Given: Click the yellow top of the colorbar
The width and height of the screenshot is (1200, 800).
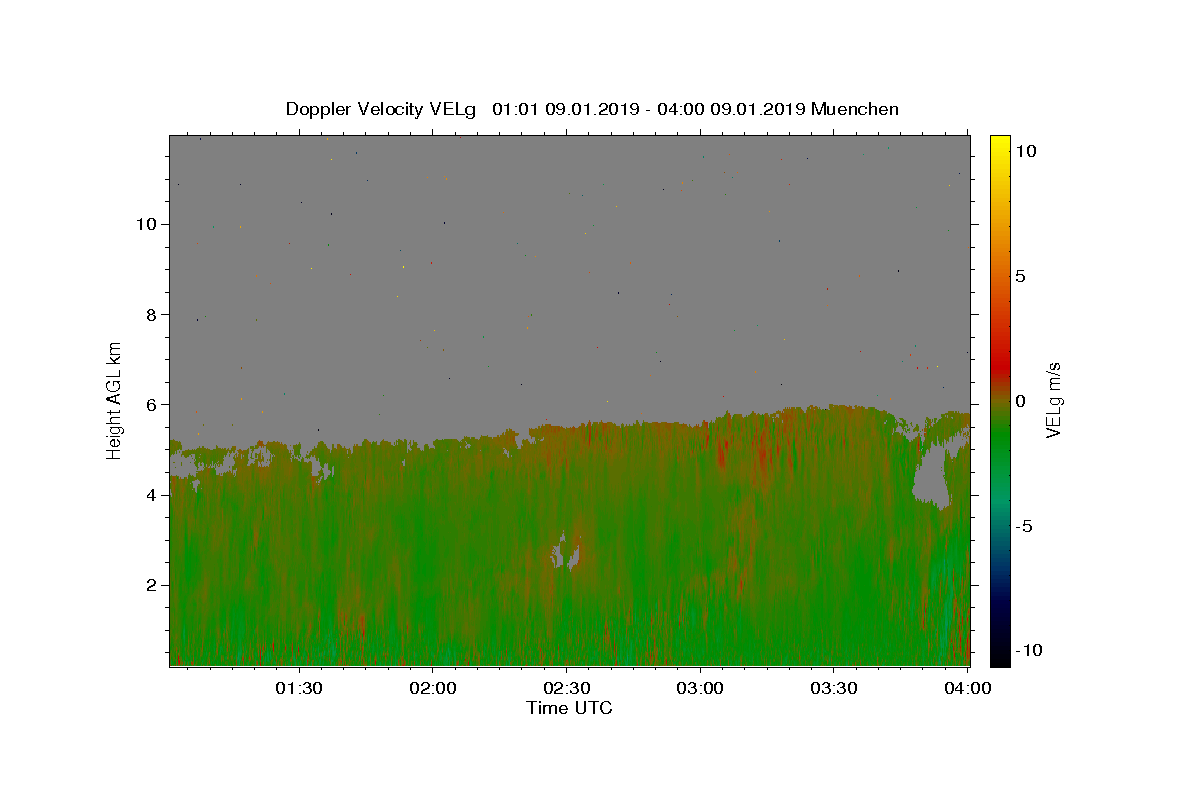Looking at the screenshot, I should (999, 145).
